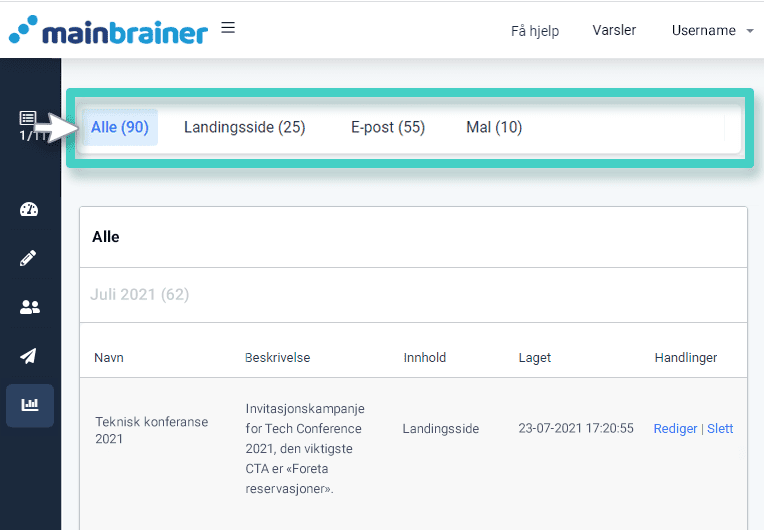Image resolution: width=764 pixels, height=530 pixels.
Task: Select the Teknisk konferanse 2021 name cell
Action: (x=152, y=430)
